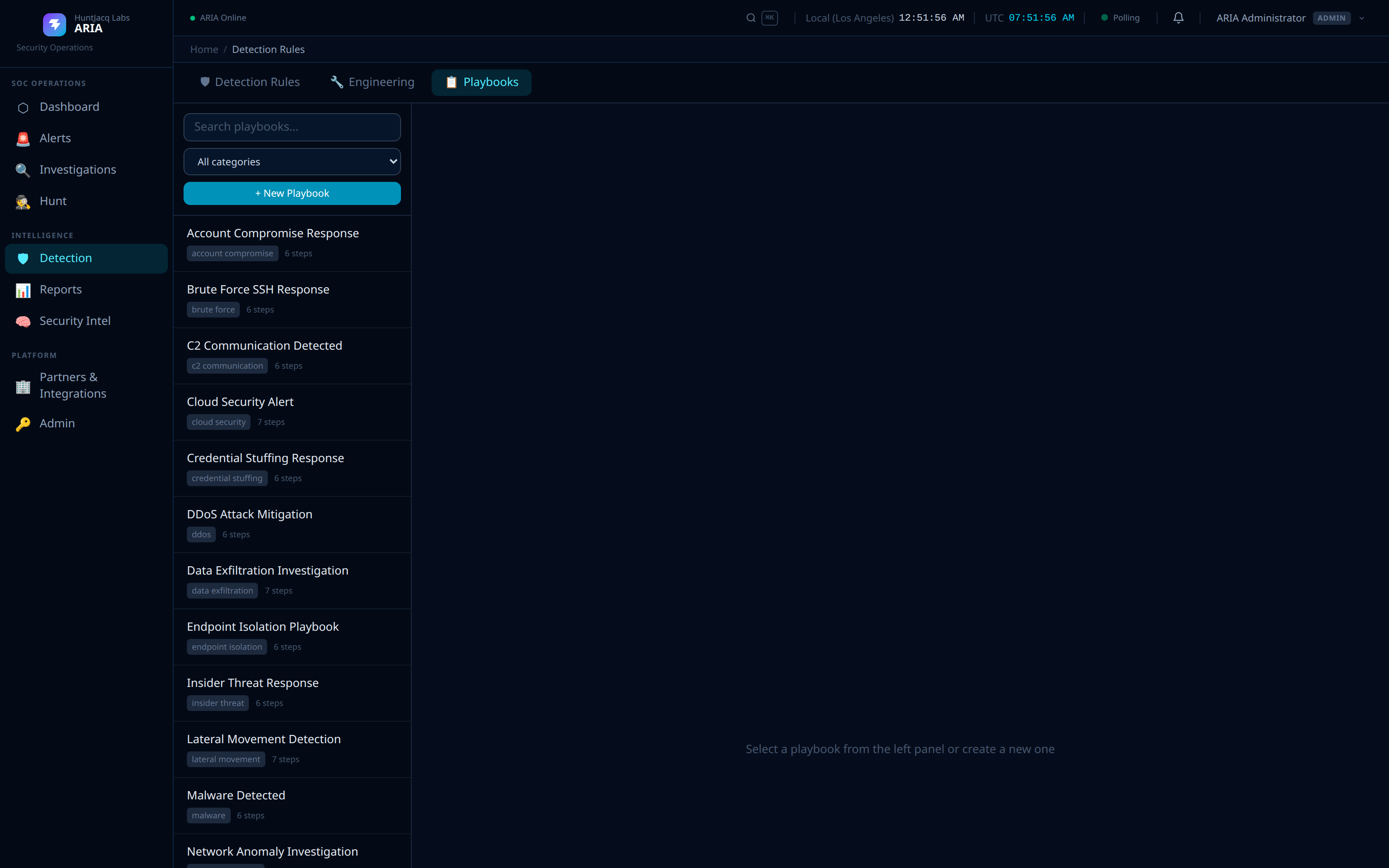Click the green Polling status dot
Viewport: 1389px width, 868px height.
[1104, 18]
